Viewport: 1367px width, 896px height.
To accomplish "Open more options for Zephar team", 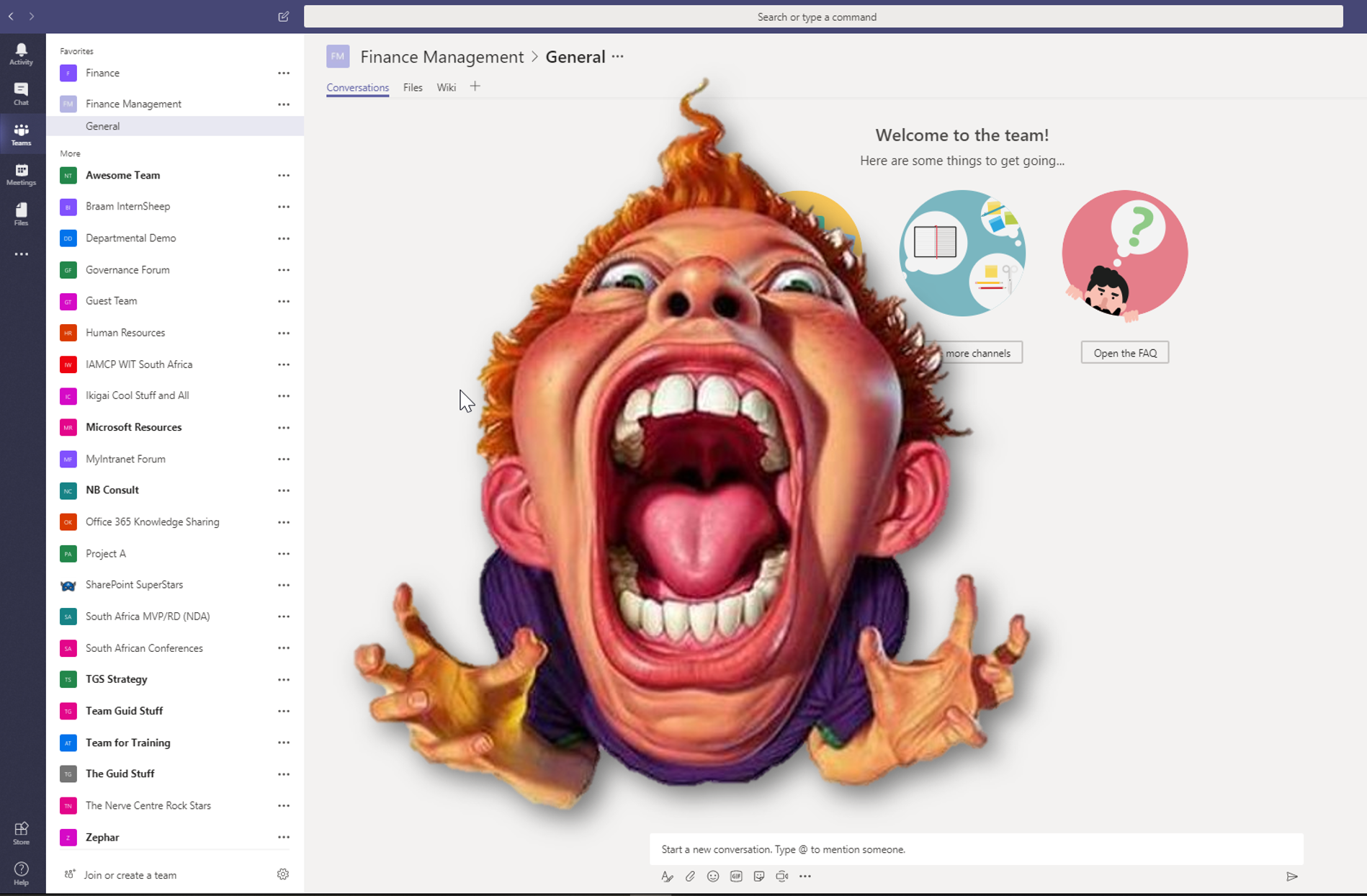I will (284, 837).
